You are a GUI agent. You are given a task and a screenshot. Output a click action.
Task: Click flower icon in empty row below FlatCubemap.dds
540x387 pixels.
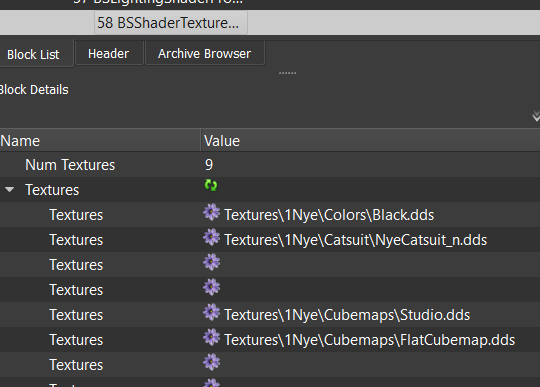click(211, 362)
